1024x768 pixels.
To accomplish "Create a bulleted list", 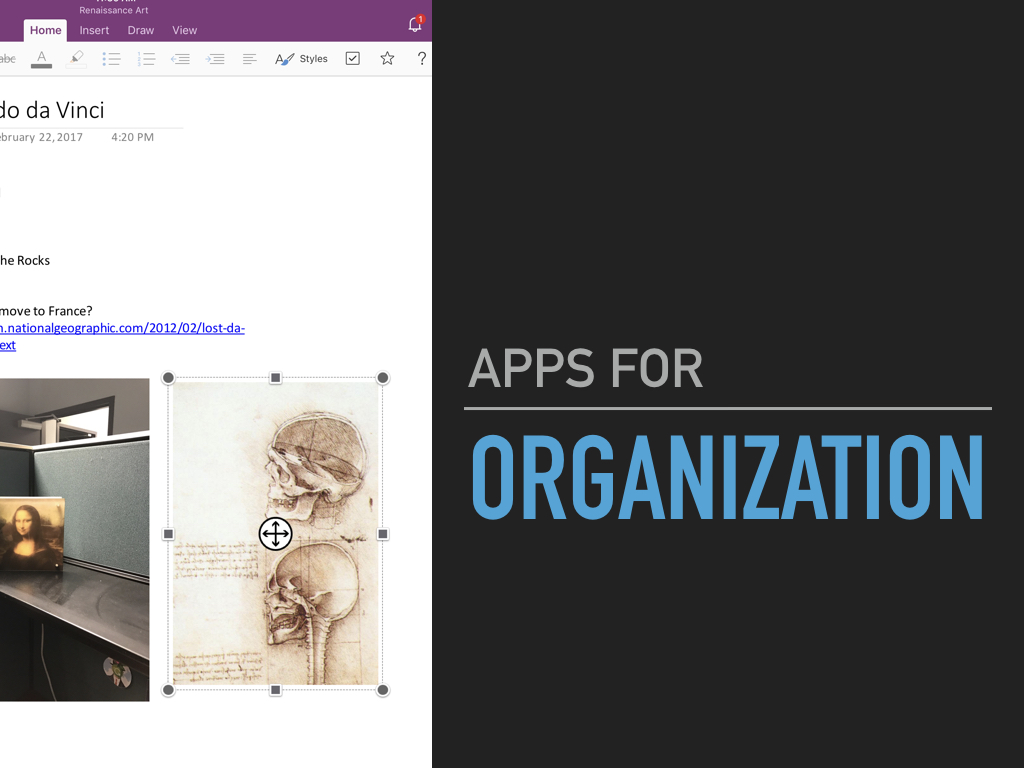I will (111, 59).
